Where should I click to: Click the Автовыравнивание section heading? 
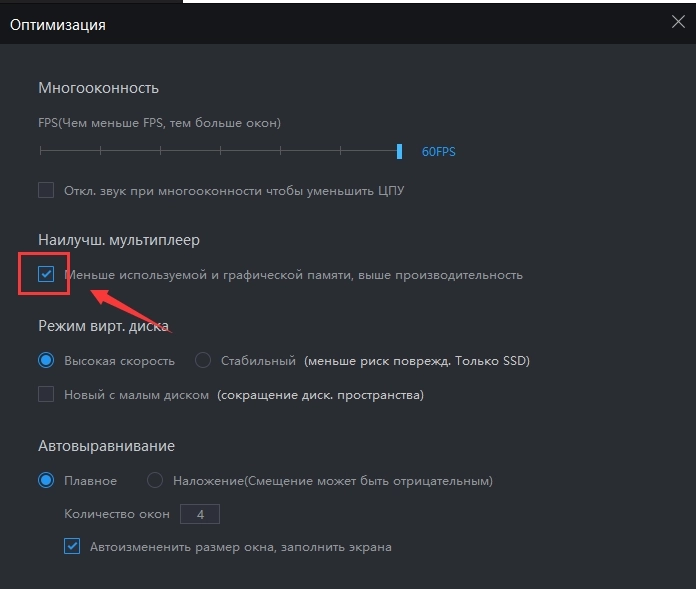106,446
